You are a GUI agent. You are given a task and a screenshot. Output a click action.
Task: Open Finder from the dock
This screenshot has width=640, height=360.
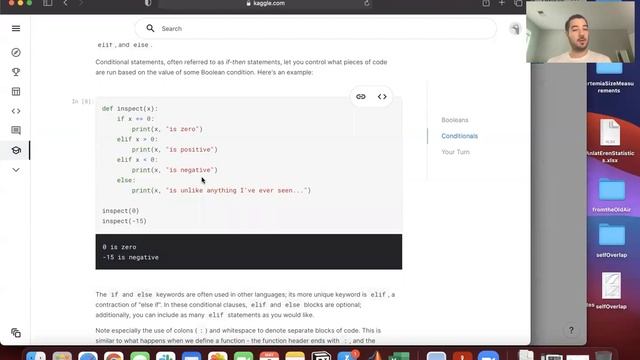coord(36,356)
